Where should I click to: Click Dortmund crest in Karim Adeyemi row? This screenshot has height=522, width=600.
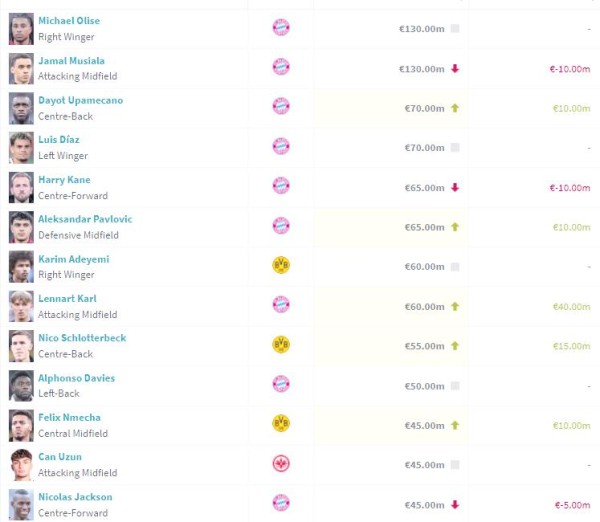pos(281,266)
